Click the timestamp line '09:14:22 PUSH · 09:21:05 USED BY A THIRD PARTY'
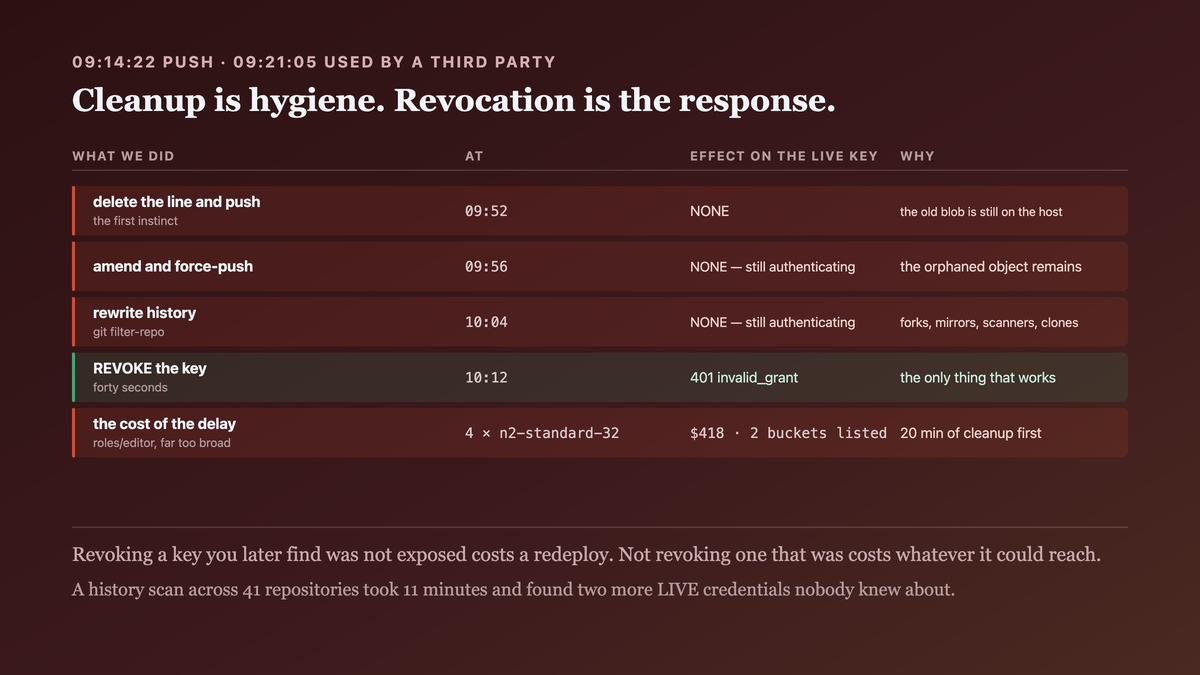The width and height of the screenshot is (1200, 675). (x=314, y=62)
